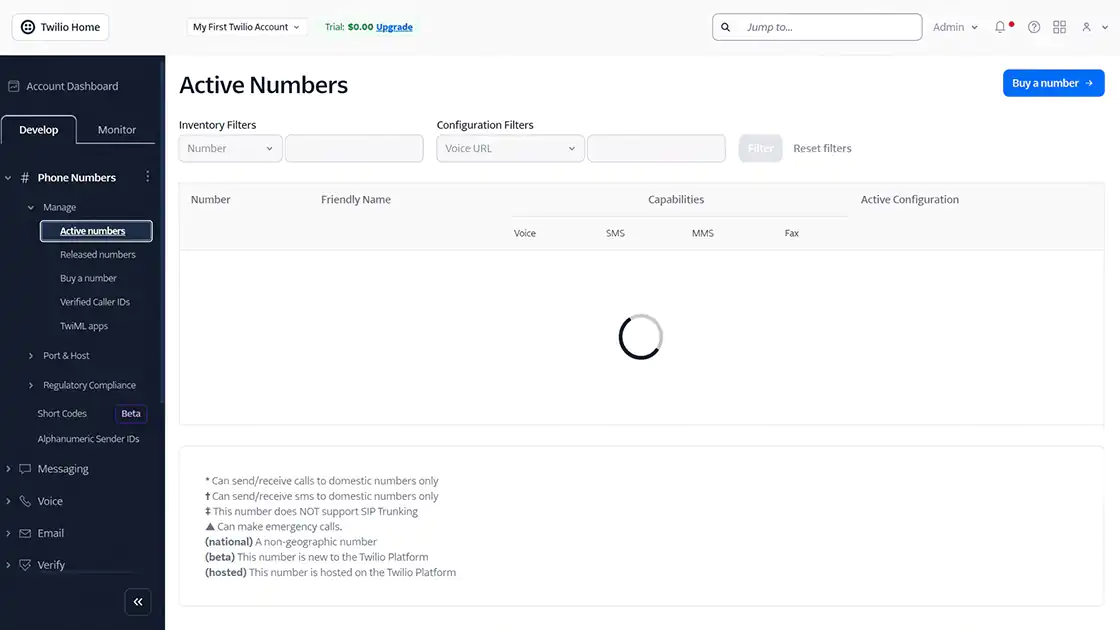
Task: Click the Account Dashboard chart icon
Action: coord(14,86)
